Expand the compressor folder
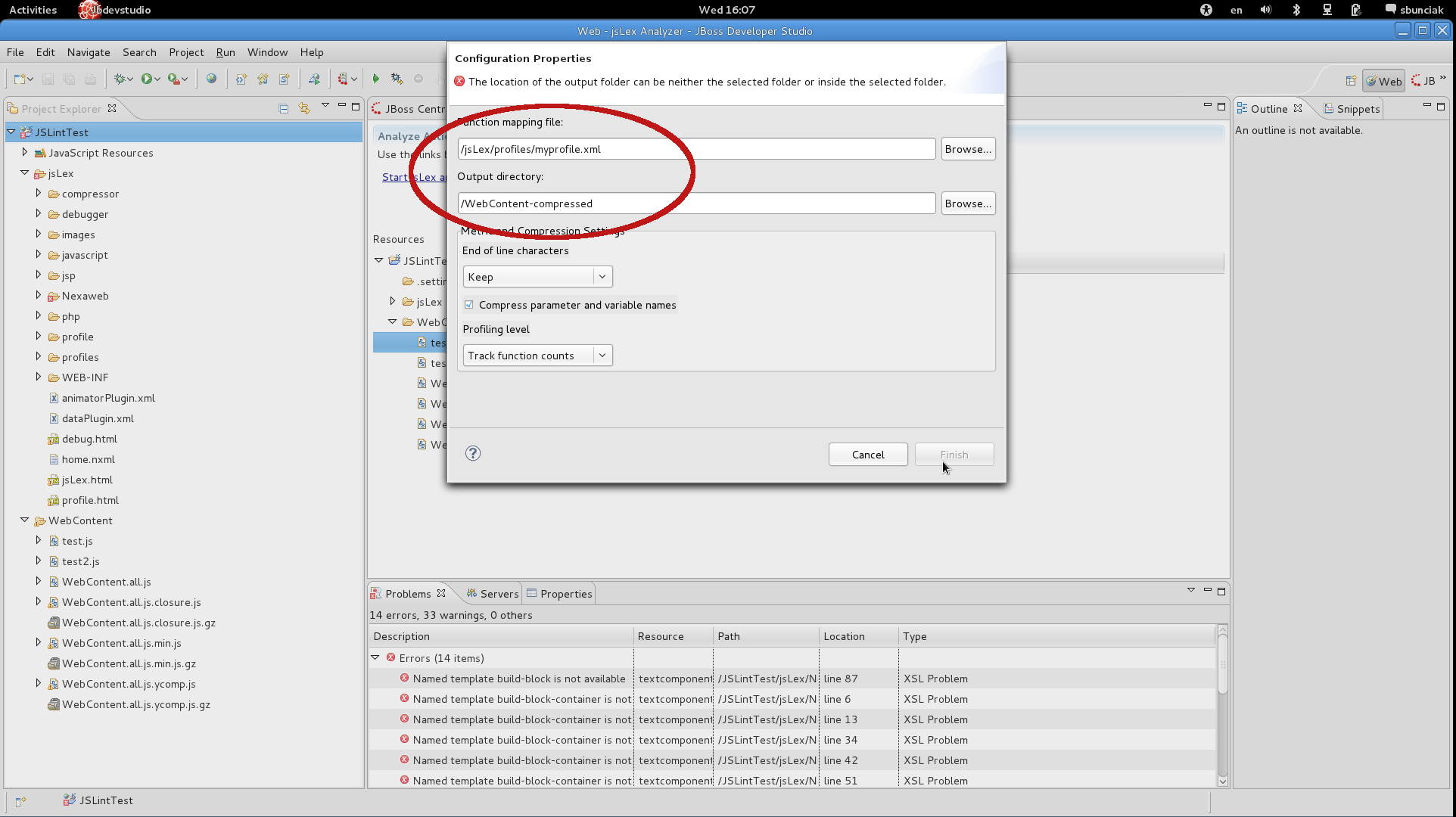The height and width of the screenshot is (817, 1456). click(39, 194)
